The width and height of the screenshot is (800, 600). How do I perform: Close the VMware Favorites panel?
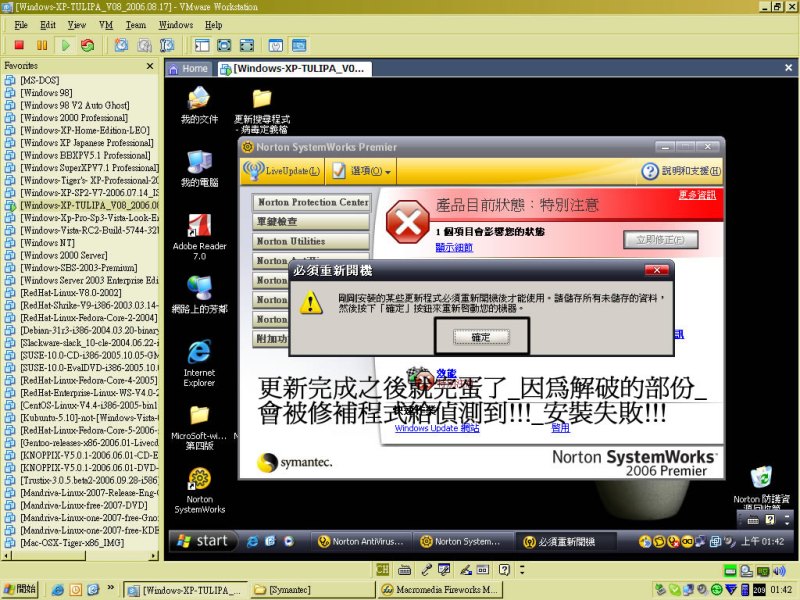(149, 66)
